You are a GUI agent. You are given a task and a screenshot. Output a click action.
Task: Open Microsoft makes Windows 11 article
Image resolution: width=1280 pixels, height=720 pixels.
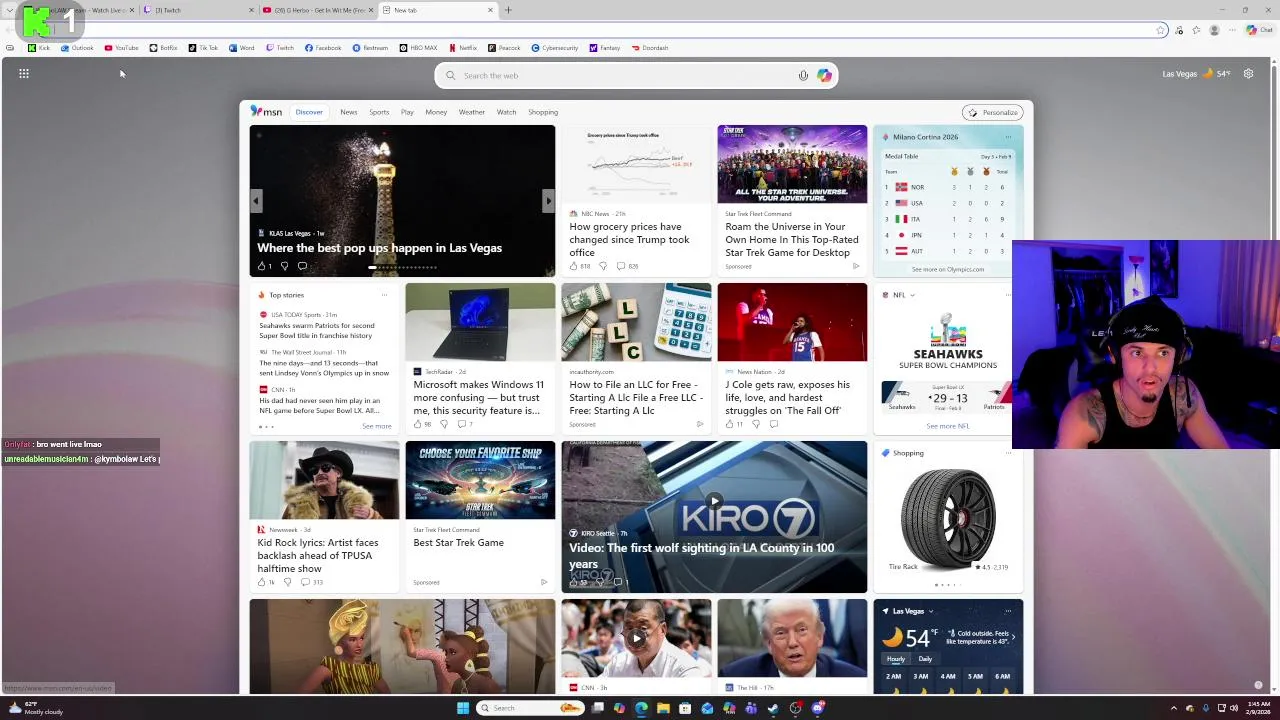479,398
